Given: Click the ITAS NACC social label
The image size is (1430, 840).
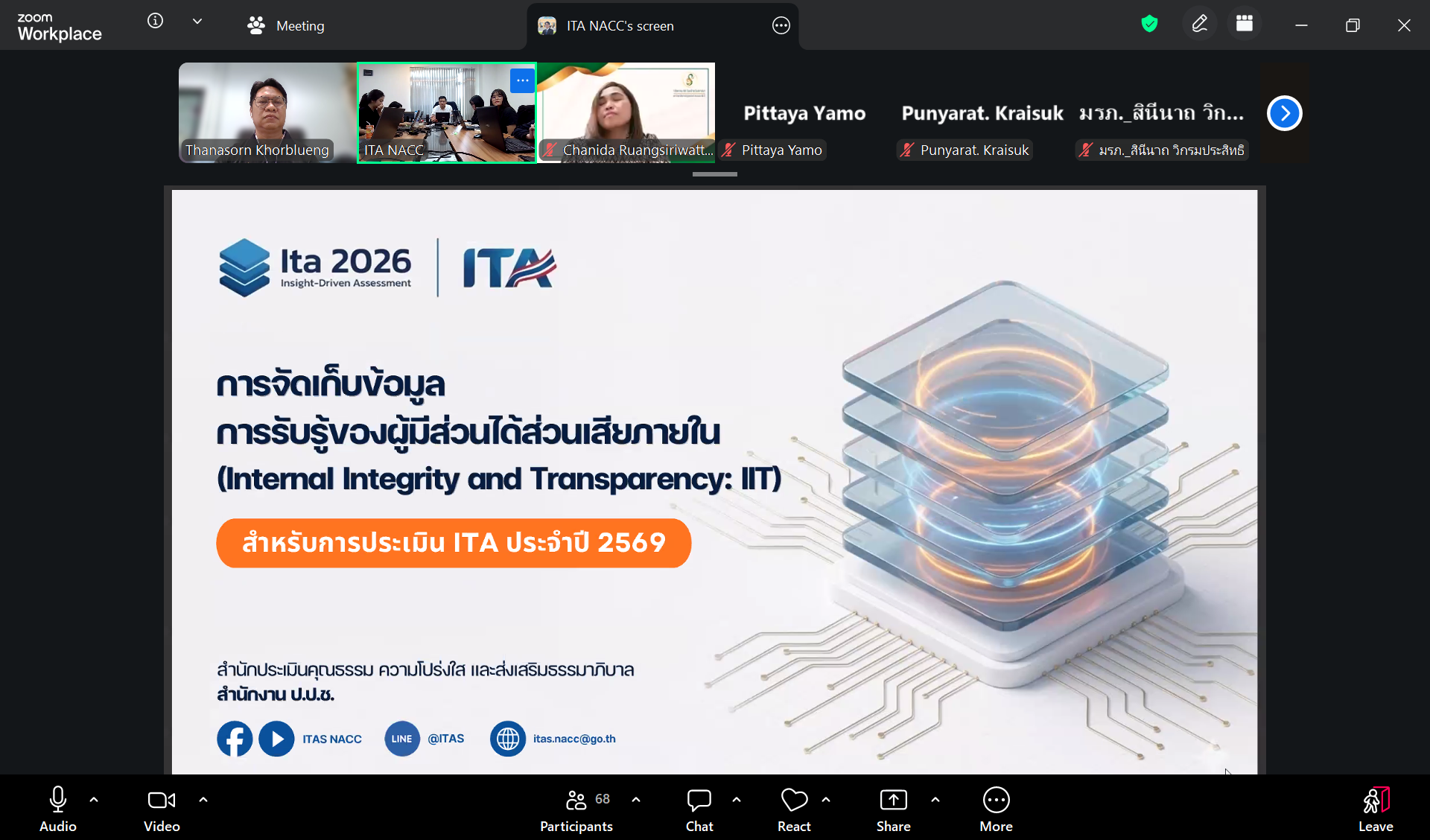Looking at the screenshot, I should (x=332, y=739).
